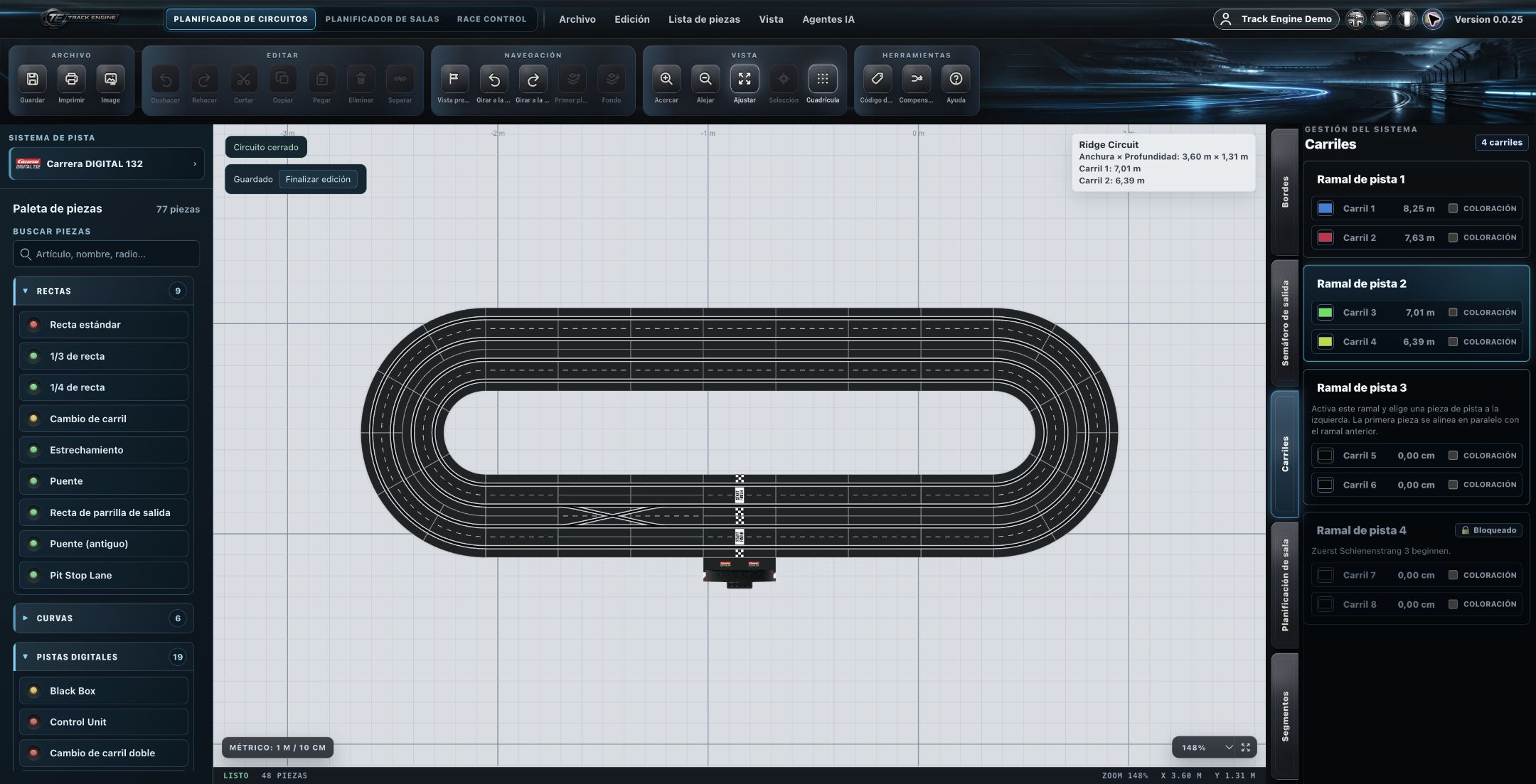Enable Coloración checkbox for Carril 3

tap(1453, 313)
